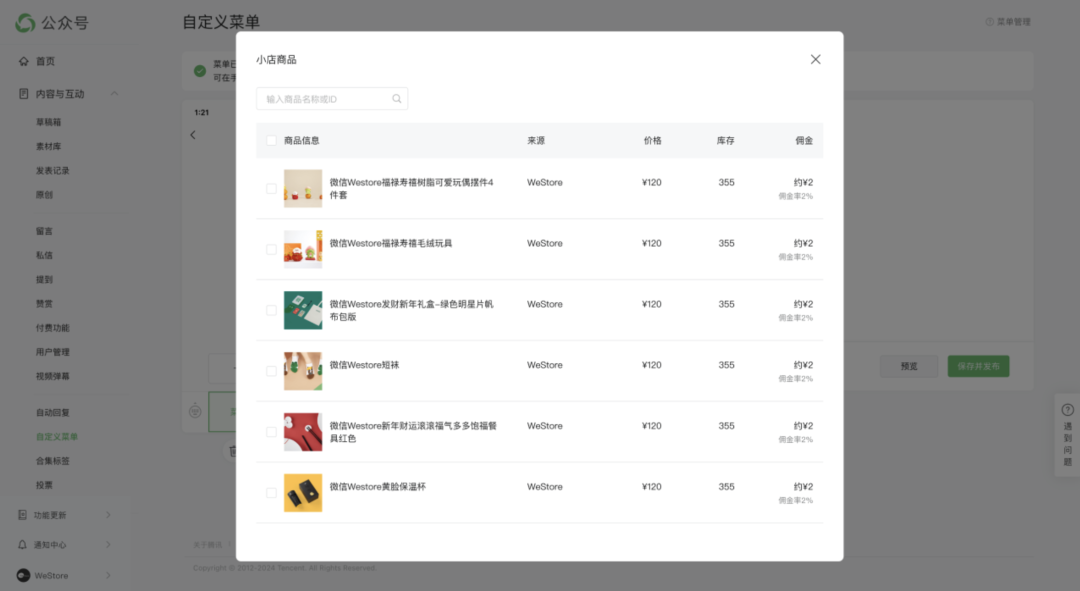Click product name 微信Westore黄脸保温杯
This screenshot has width=1080, height=591.
(377, 486)
